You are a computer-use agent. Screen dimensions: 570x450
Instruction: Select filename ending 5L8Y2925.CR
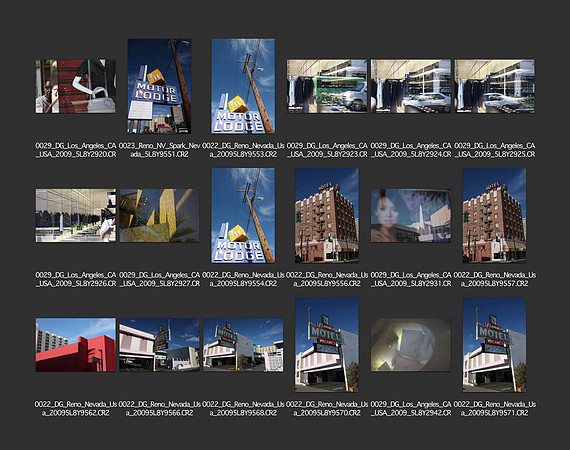pos(494,150)
